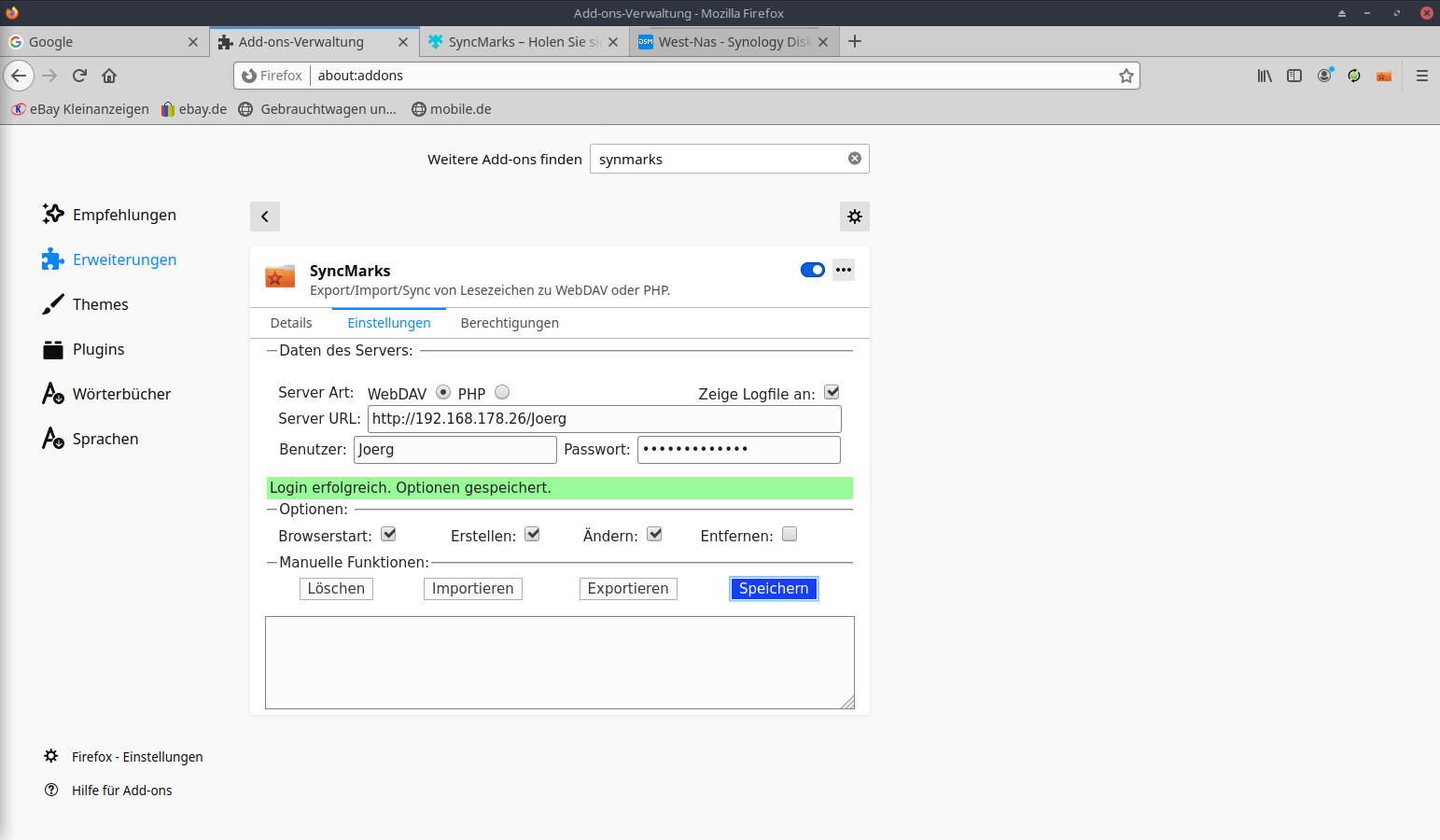Click the Benutzer input field

coord(455,450)
